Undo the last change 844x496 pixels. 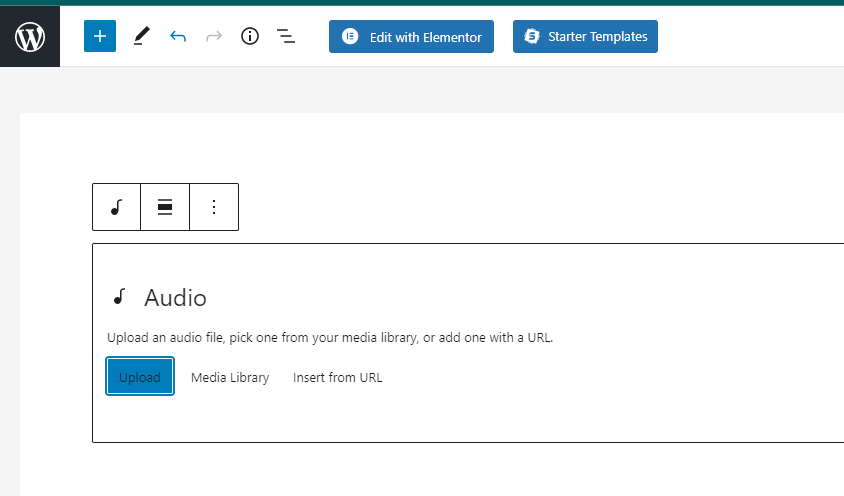click(x=178, y=36)
